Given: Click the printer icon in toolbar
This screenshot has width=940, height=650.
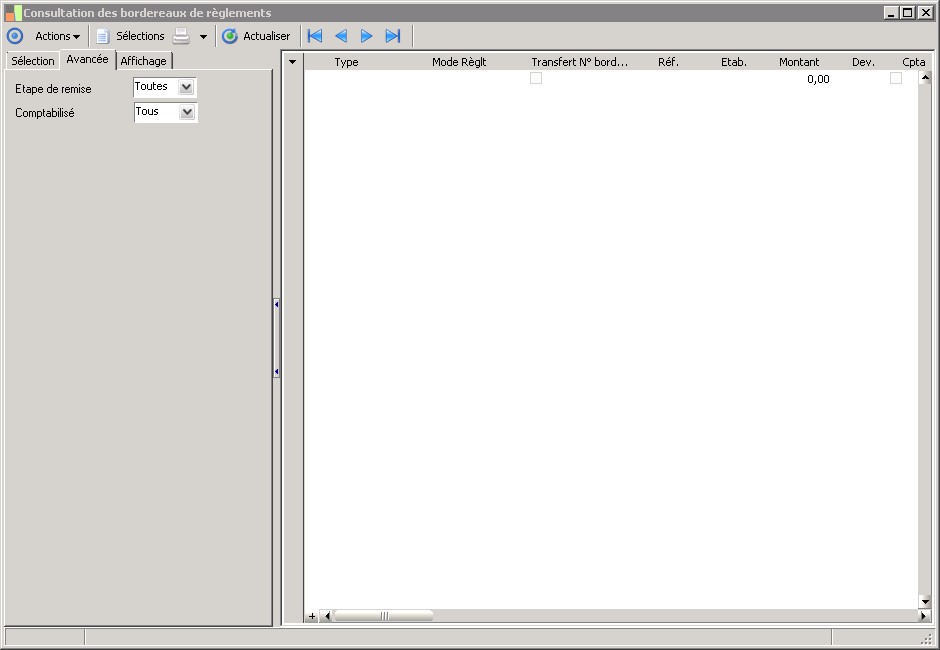Looking at the screenshot, I should (x=181, y=36).
